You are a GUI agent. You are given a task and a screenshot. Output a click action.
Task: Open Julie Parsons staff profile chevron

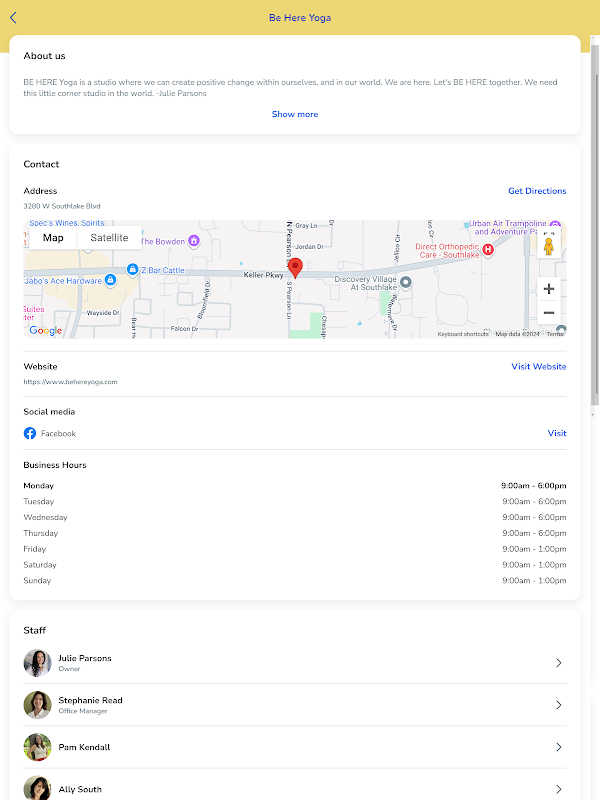(x=559, y=663)
